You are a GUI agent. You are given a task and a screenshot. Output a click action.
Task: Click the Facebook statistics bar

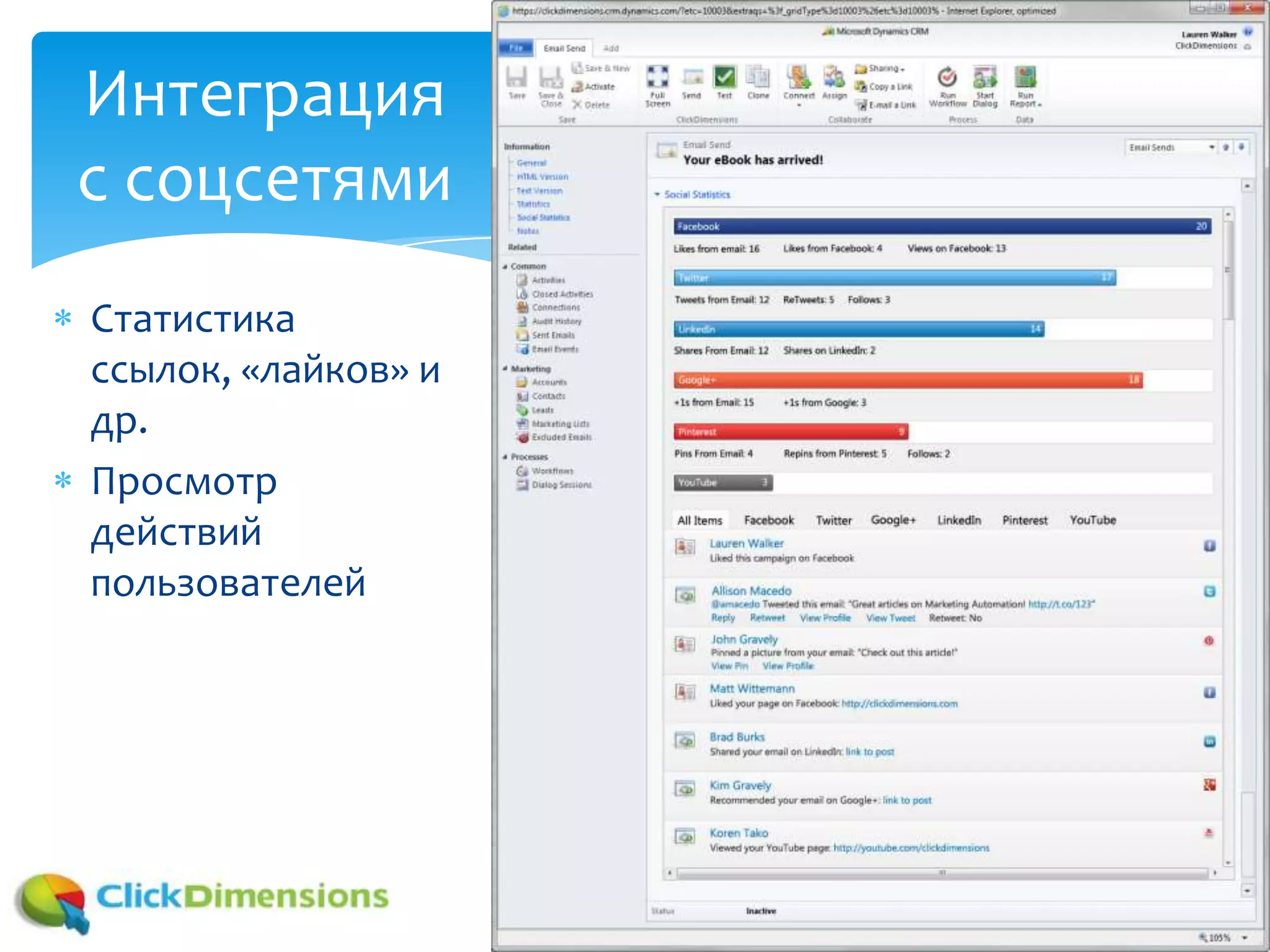(942, 226)
